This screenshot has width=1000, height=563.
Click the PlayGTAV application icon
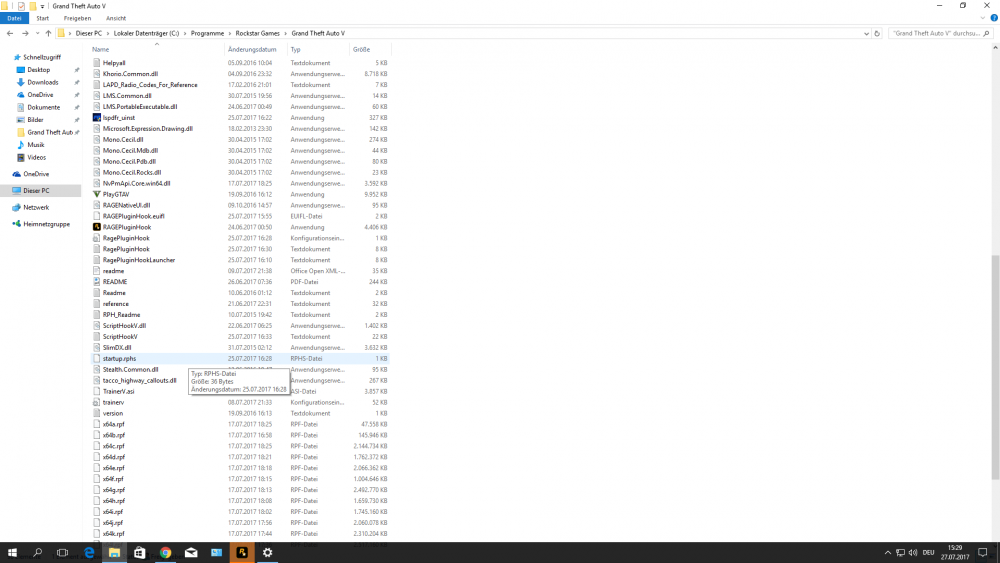pyautogui.click(x=97, y=194)
